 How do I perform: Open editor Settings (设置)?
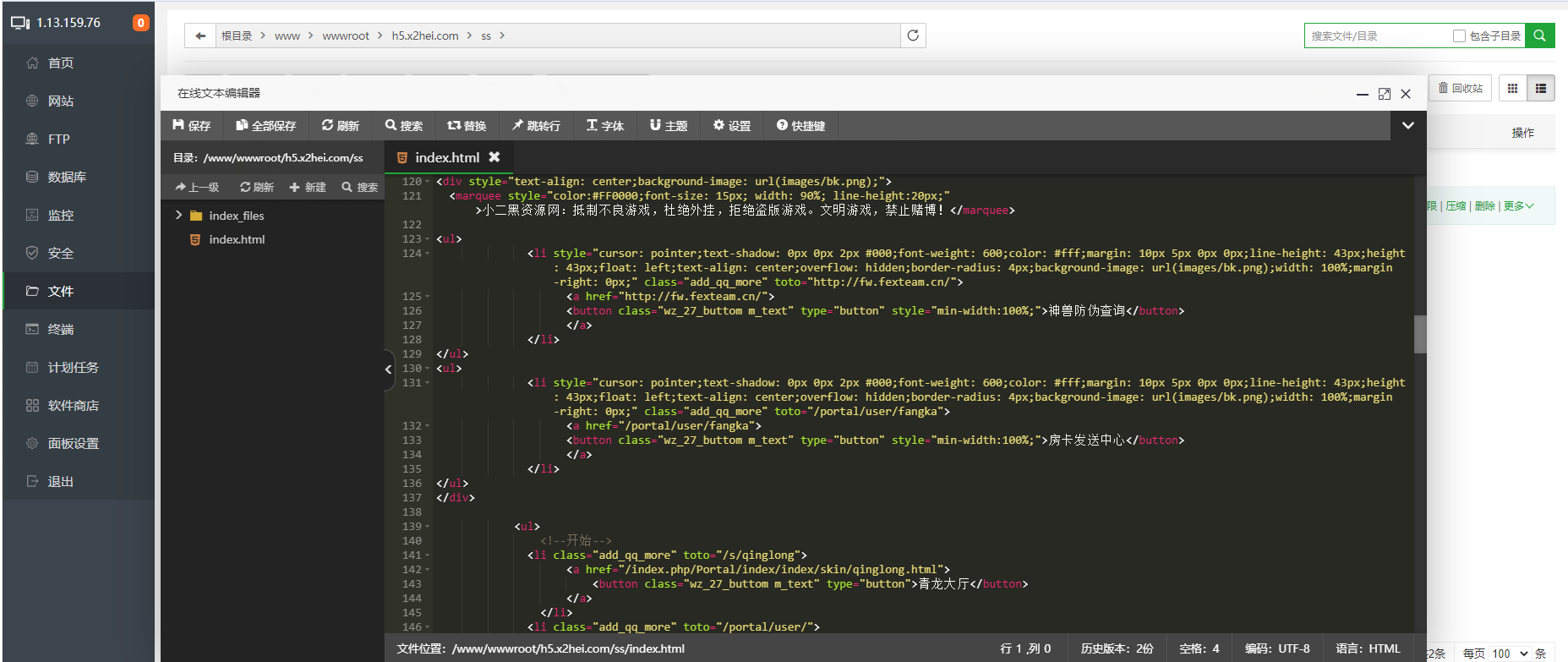tap(732, 126)
